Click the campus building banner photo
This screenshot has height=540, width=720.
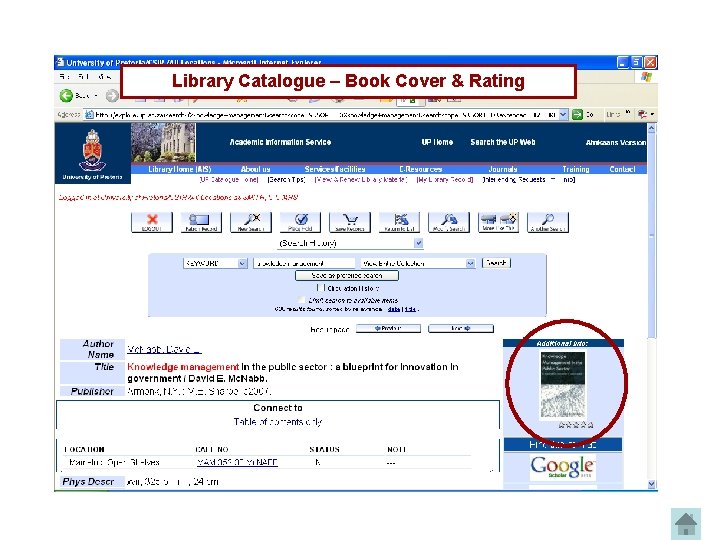pos(163,142)
